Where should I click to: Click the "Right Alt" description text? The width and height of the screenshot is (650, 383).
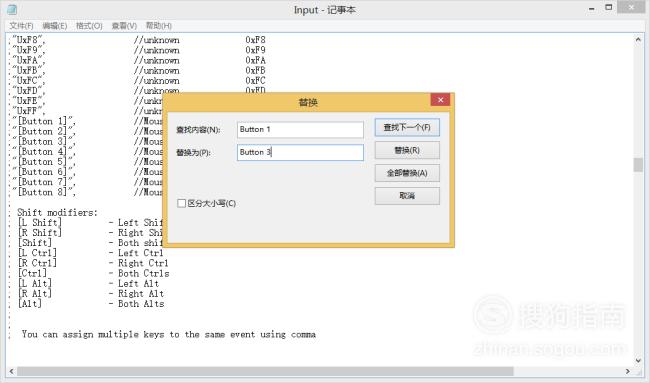point(141,293)
